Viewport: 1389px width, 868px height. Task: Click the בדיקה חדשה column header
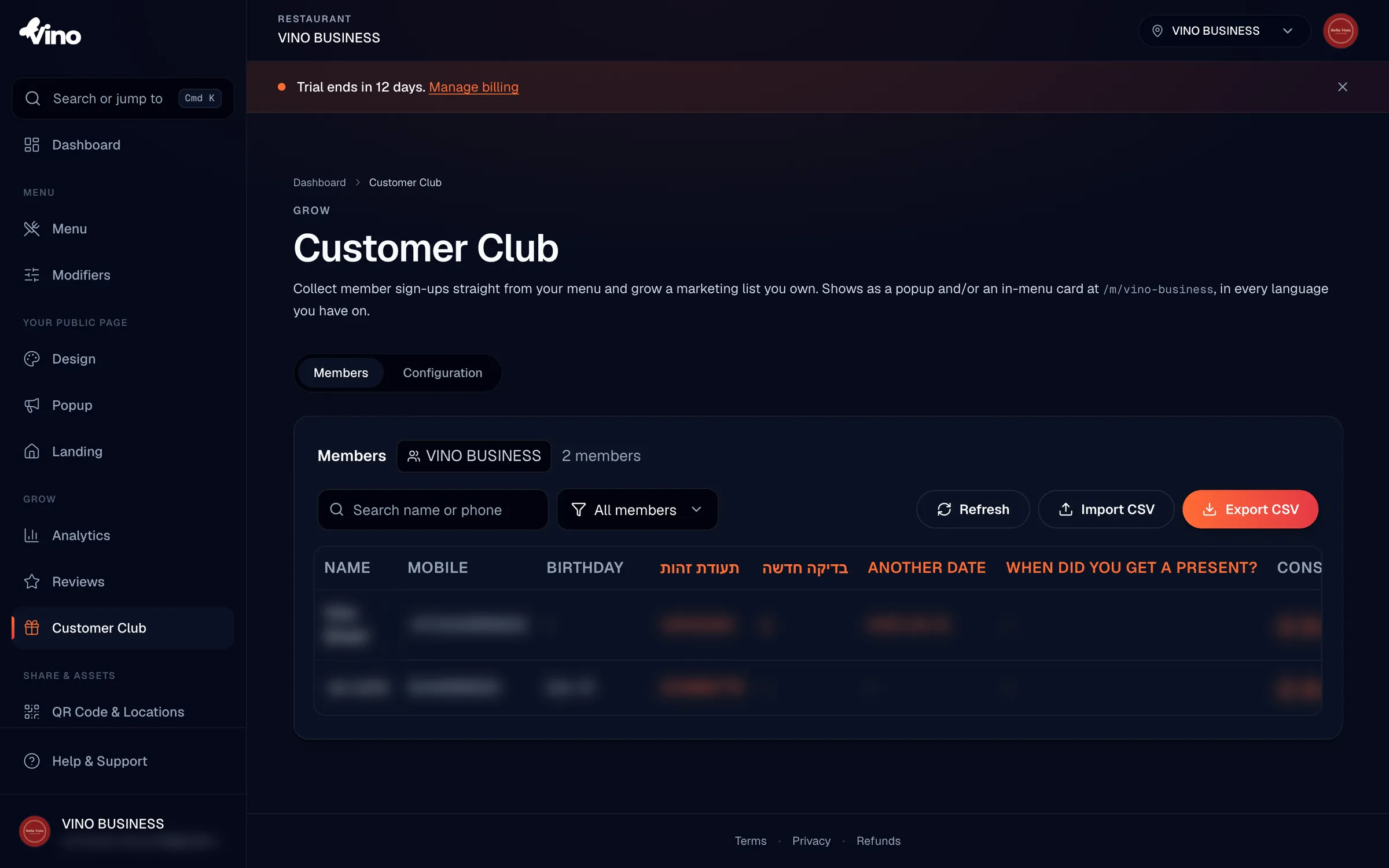point(805,568)
